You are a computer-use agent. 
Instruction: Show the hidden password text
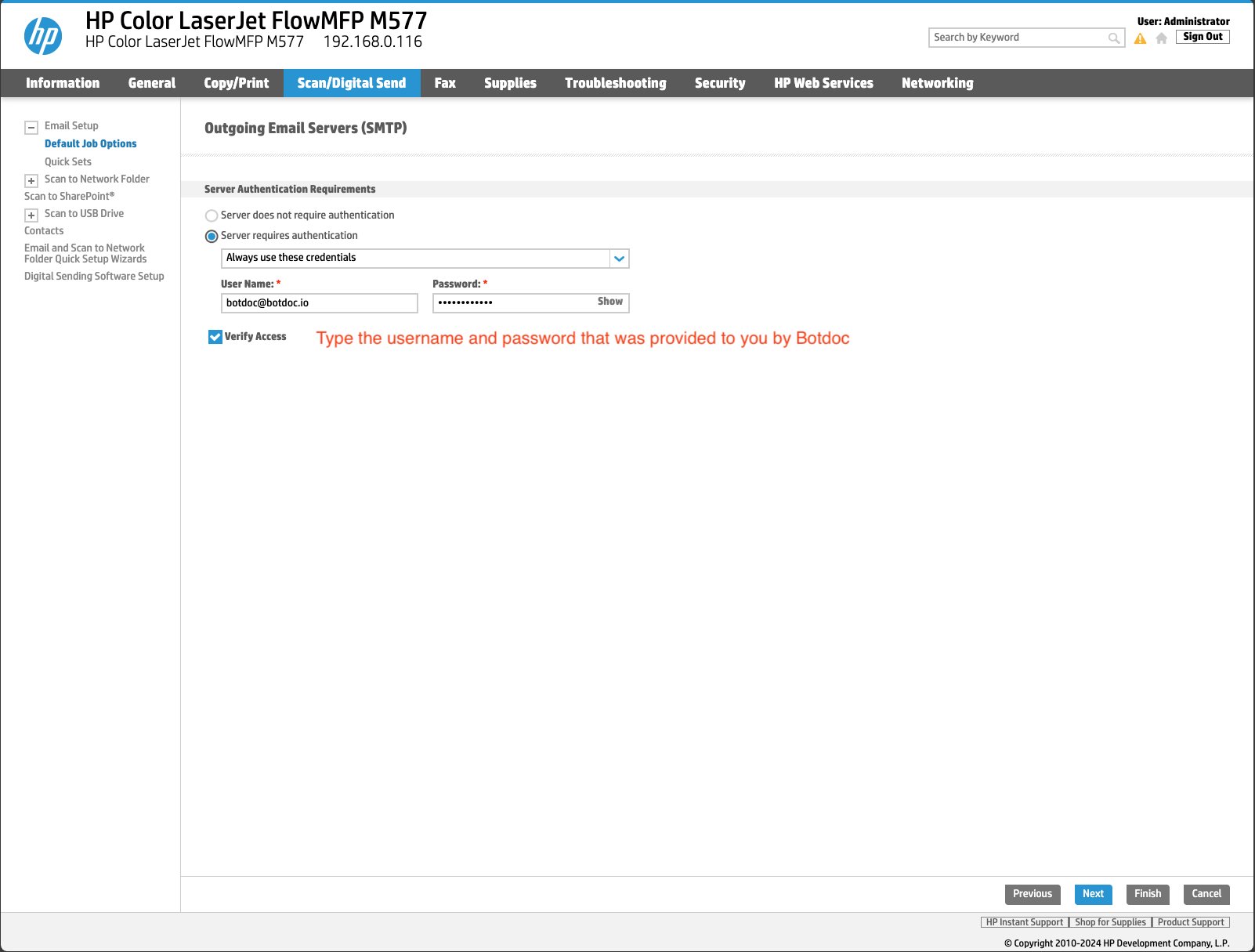point(609,302)
